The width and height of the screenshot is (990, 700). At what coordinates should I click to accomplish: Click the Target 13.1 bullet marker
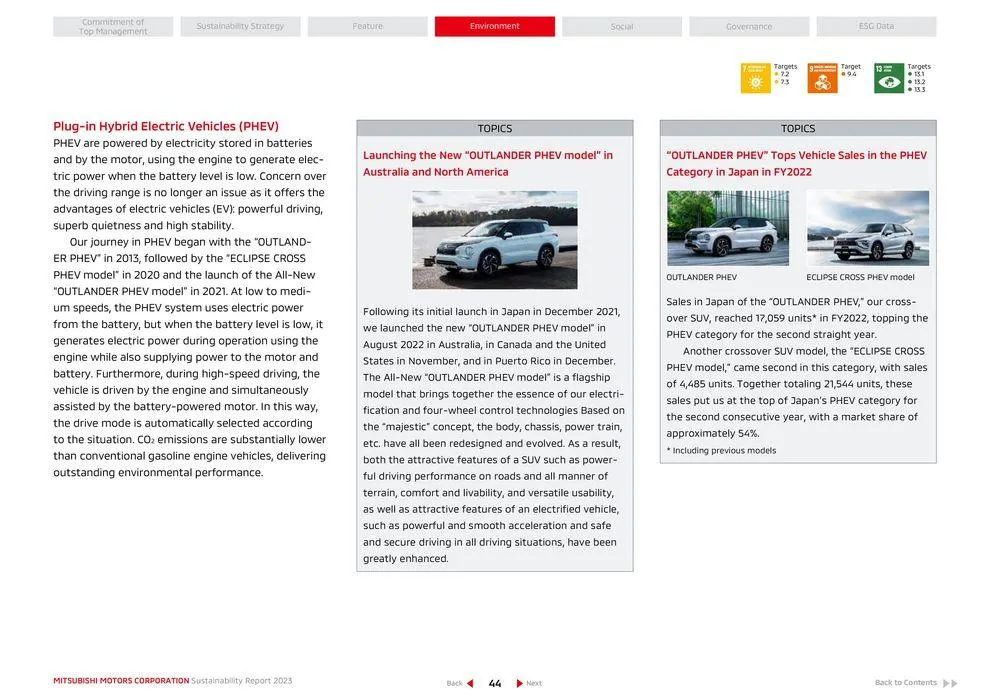(x=910, y=75)
